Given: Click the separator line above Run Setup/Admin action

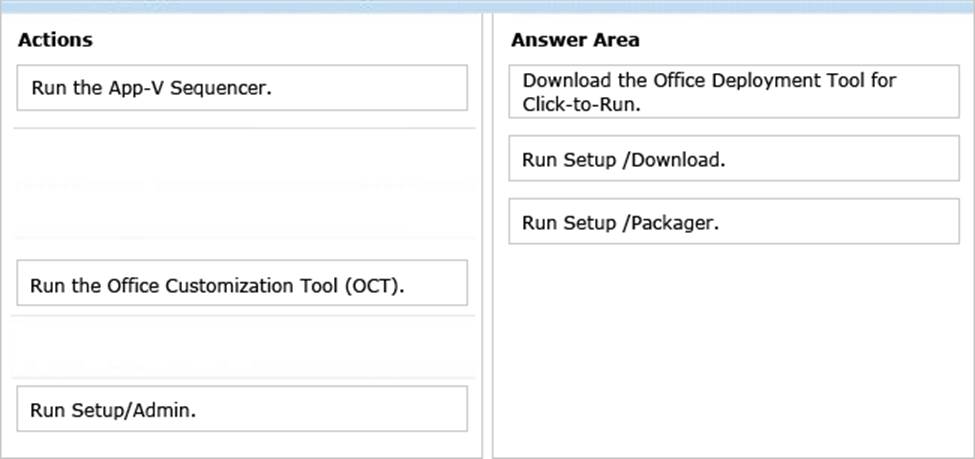Looking at the screenshot, I should pyautogui.click(x=244, y=378).
